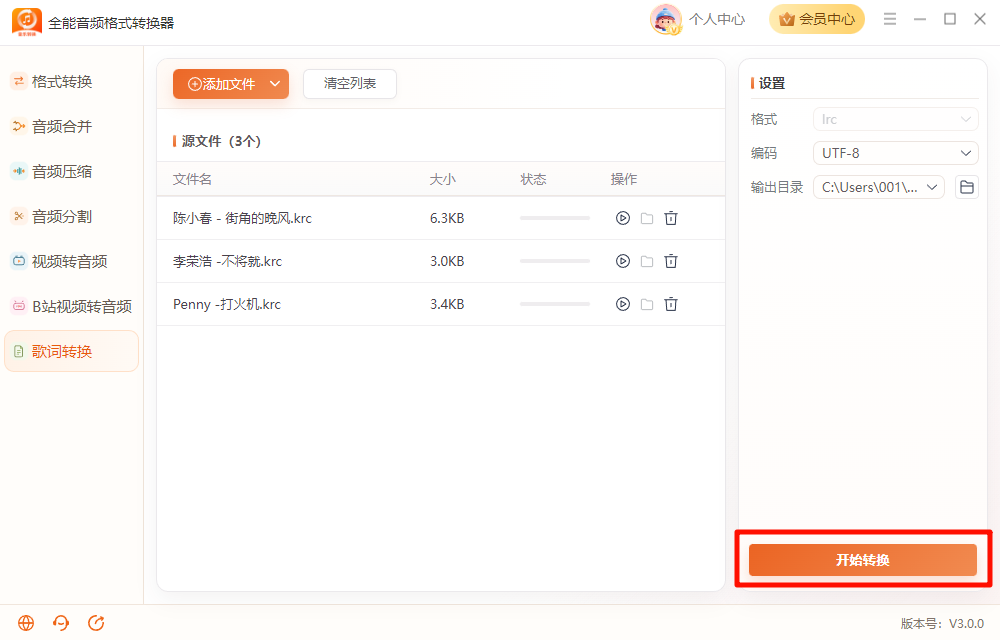Start conversion with 开始转换 button

point(863,560)
